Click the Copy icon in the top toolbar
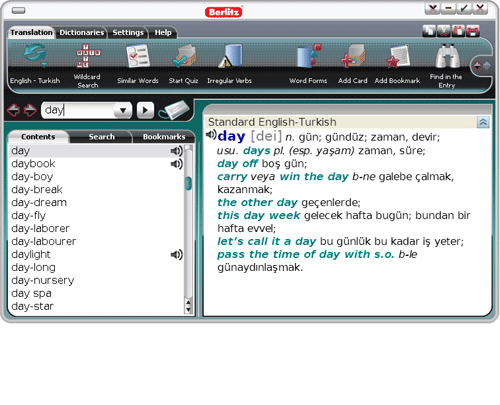The height and width of the screenshot is (405, 500). coord(429,31)
